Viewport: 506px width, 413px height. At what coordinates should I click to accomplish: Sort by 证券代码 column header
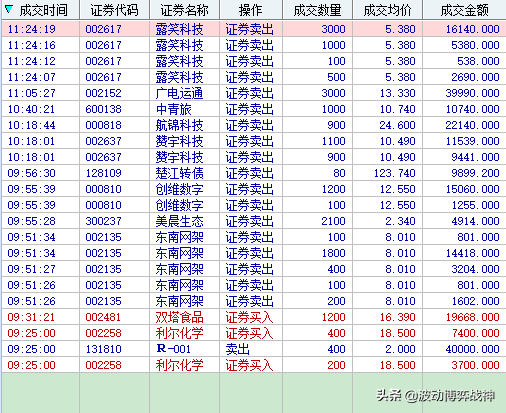pyautogui.click(x=115, y=10)
